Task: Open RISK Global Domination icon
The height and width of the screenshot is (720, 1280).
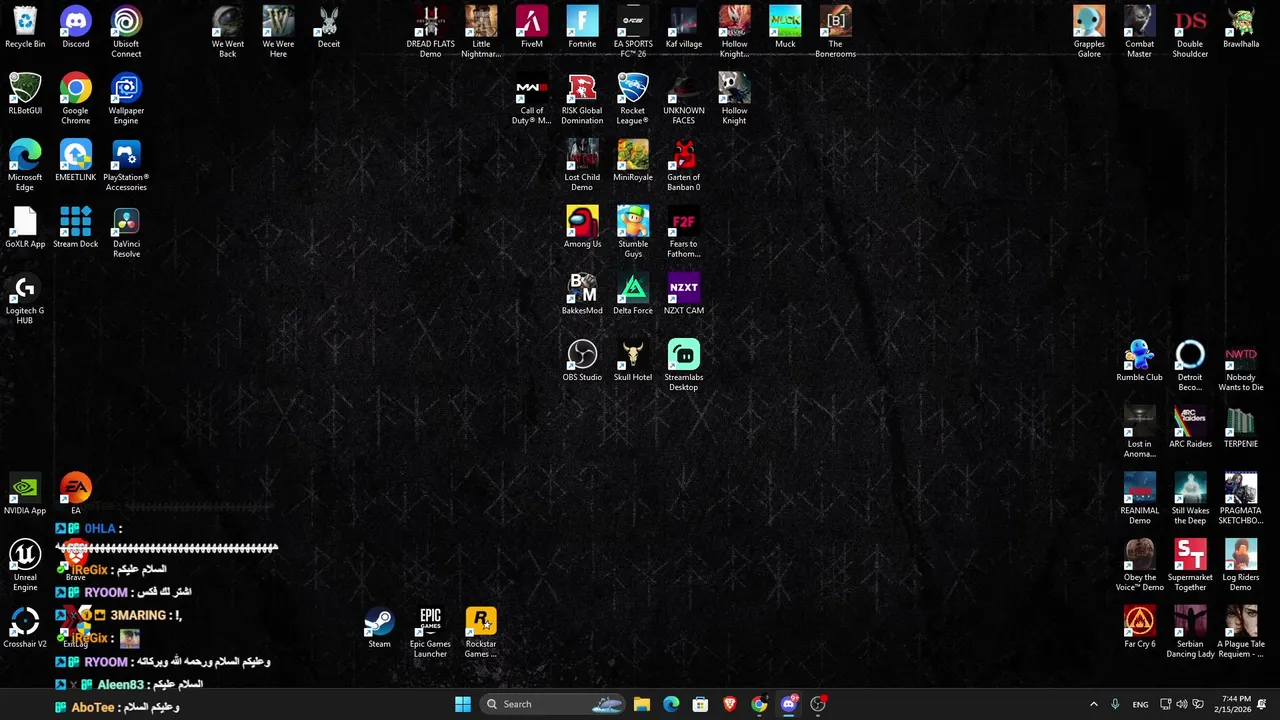Action: [x=582, y=99]
